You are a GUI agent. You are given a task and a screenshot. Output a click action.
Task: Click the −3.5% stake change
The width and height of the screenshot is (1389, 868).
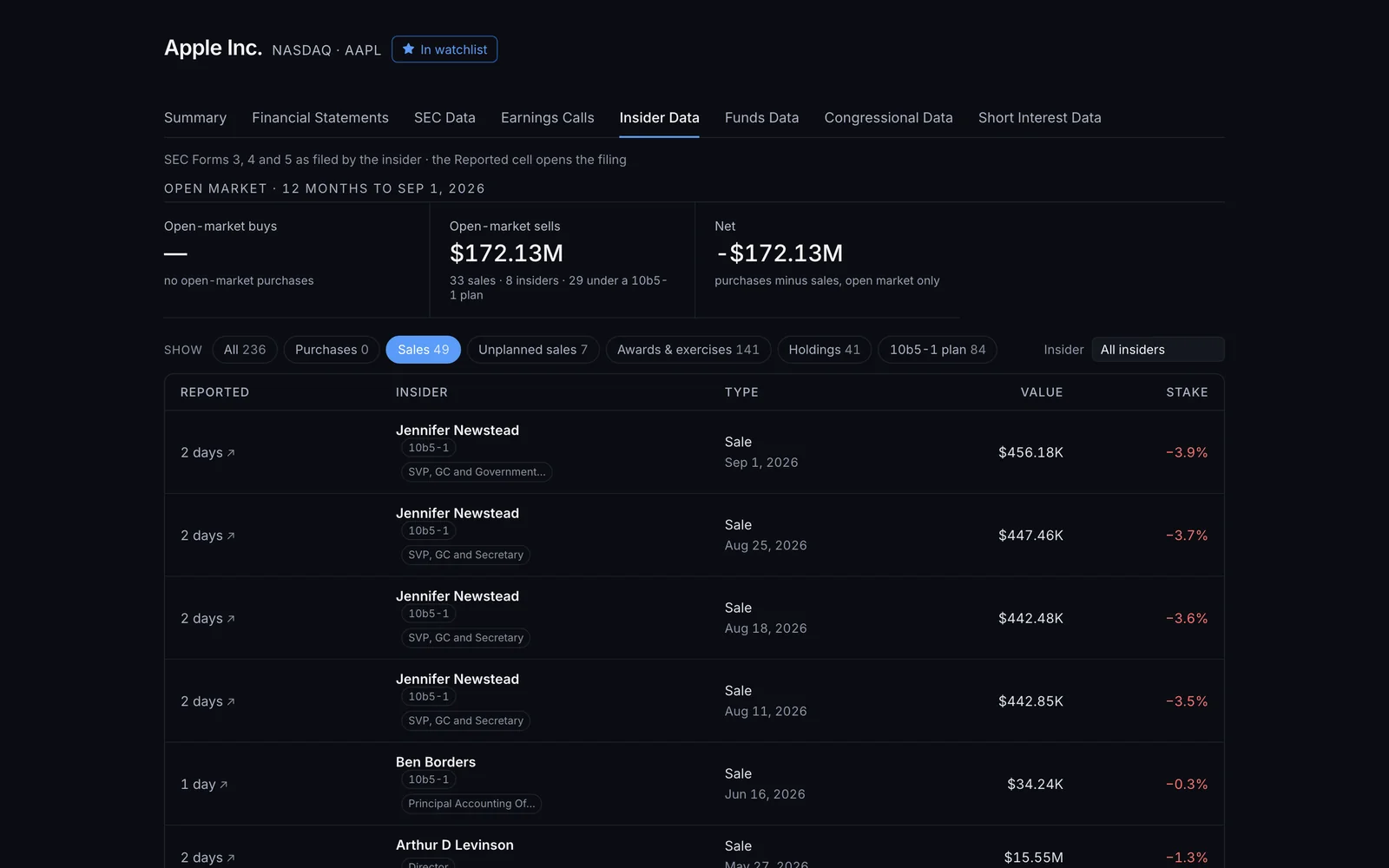click(1187, 701)
